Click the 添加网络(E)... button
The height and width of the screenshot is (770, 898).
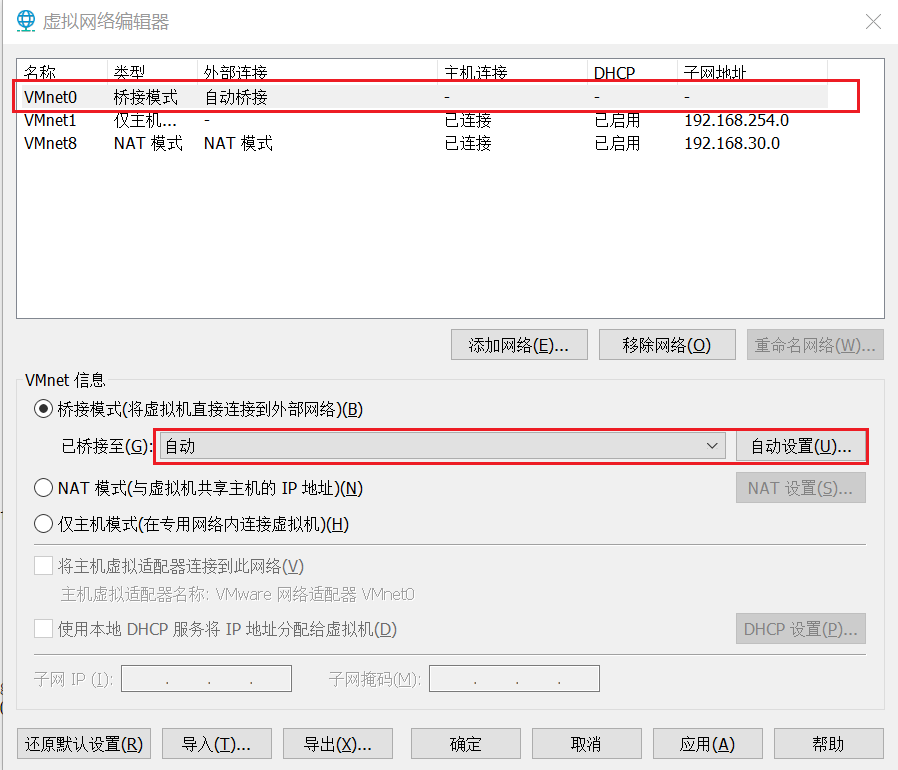(519, 345)
